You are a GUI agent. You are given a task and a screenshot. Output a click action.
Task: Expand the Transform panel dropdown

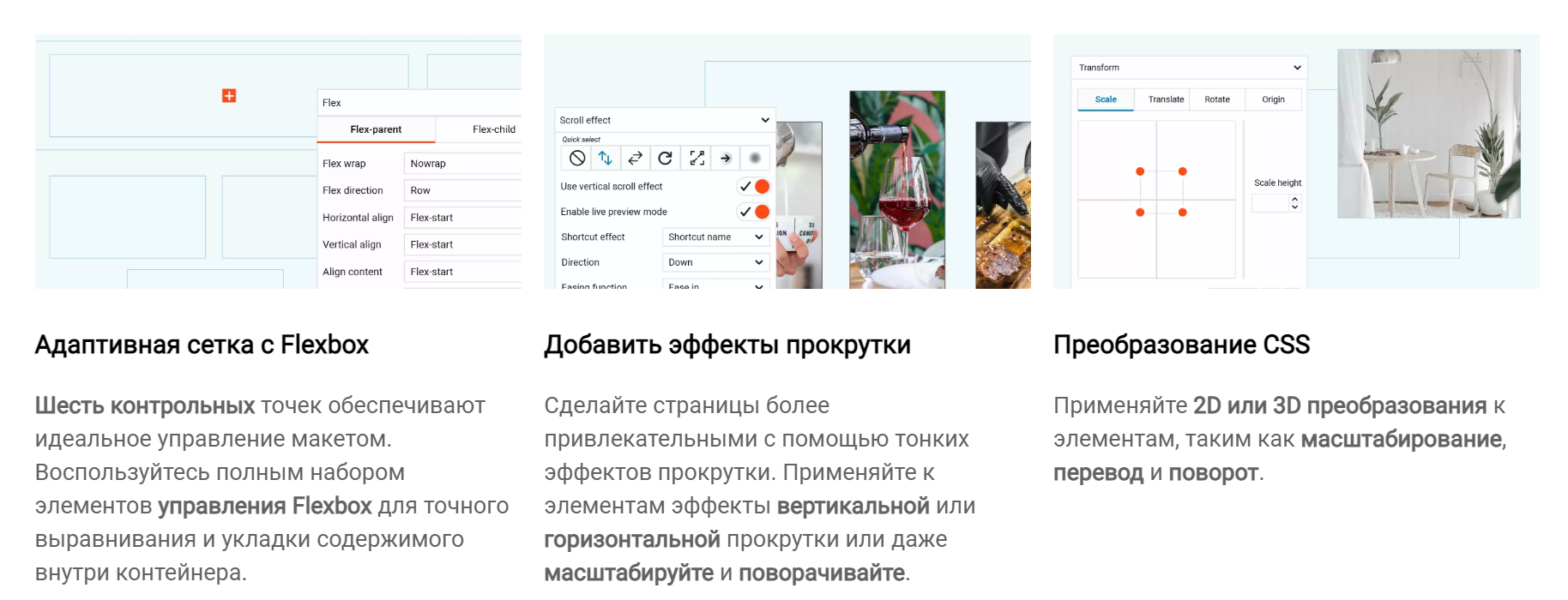coord(1189,67)
